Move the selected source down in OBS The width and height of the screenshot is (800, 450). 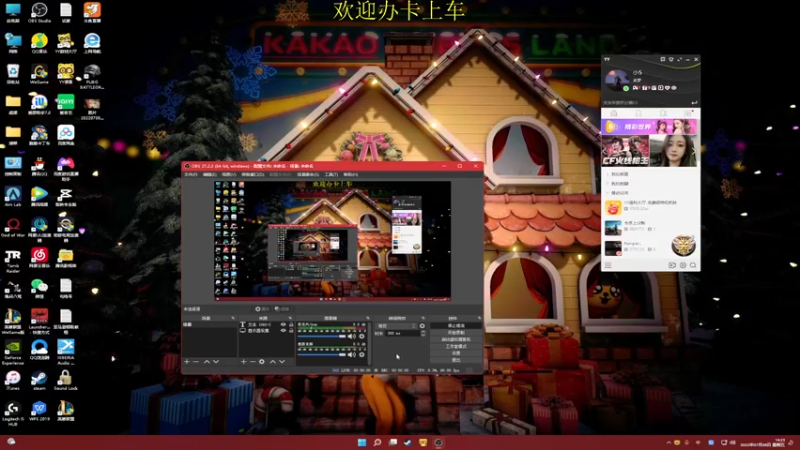tap(282, 362)
